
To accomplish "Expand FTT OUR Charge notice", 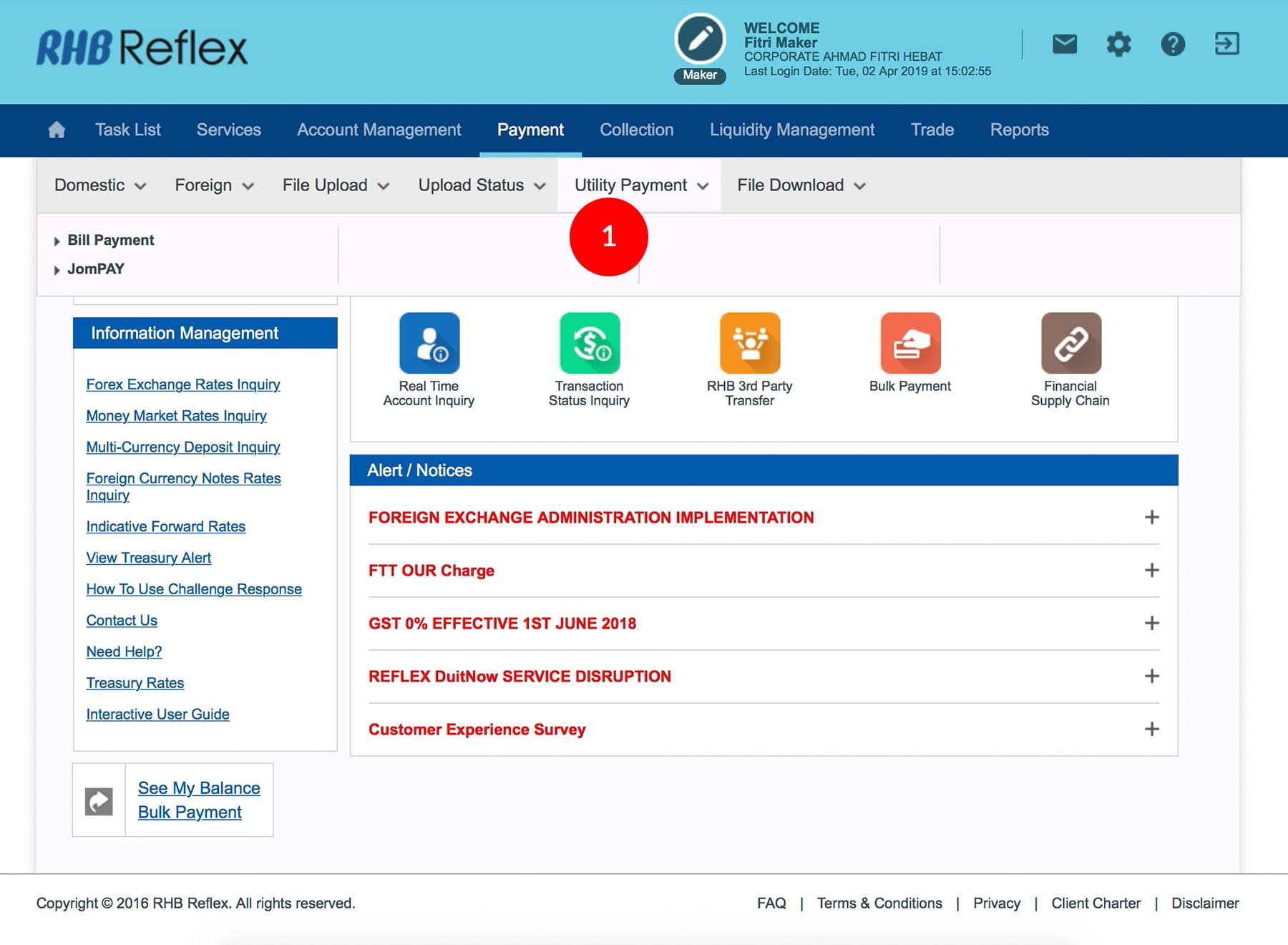I will point(1151,571).
